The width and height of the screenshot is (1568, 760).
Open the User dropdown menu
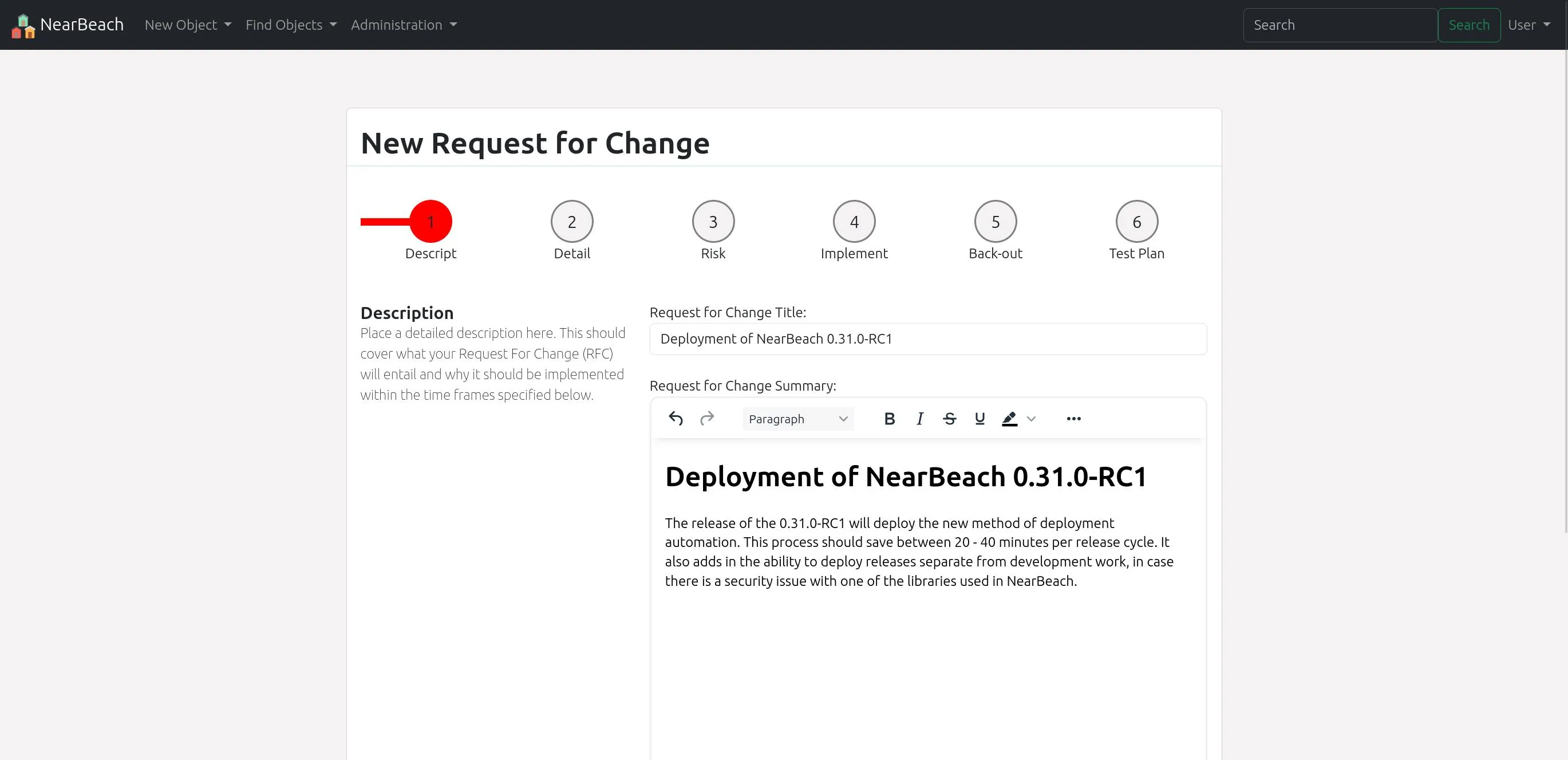[1528, 25]
